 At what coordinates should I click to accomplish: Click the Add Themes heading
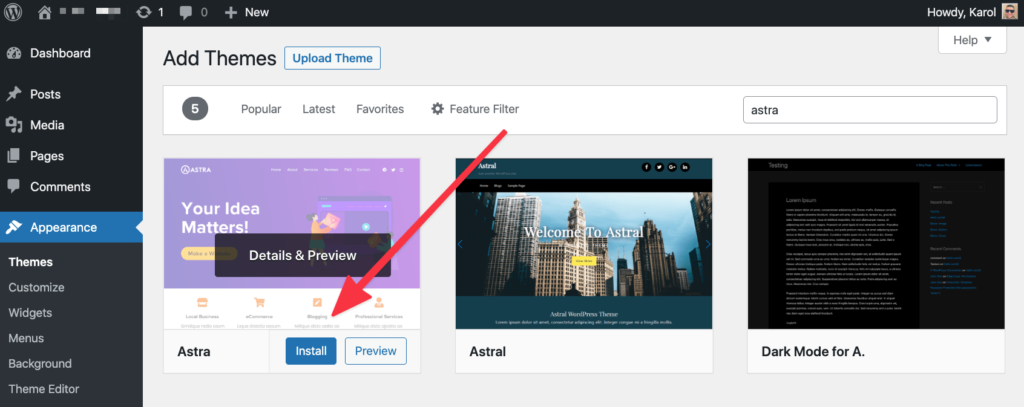pyautogui.click(x=219, y=58)
